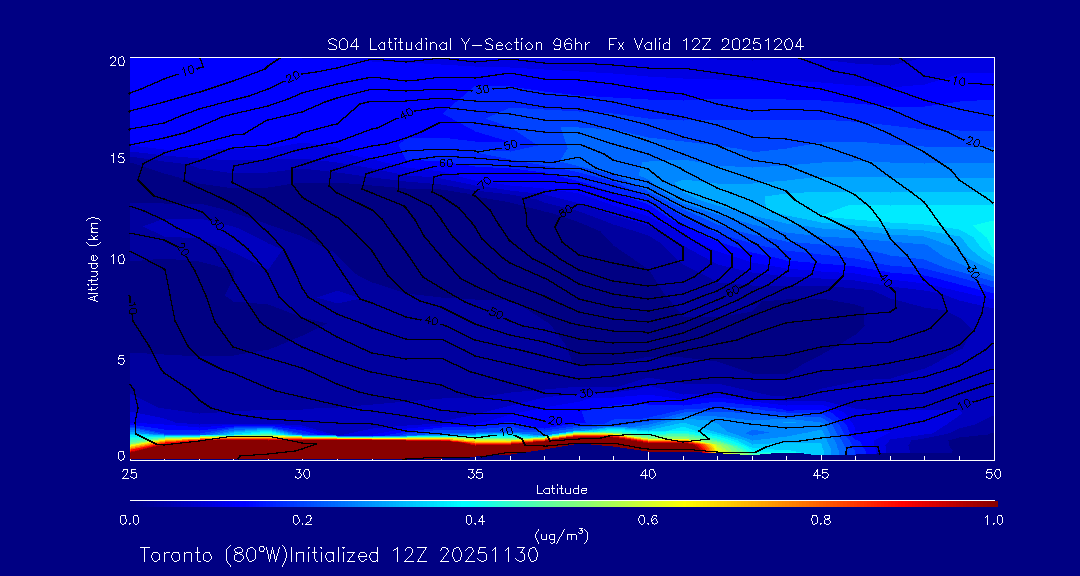The image size is (1080, 576).
Task: Click the 0.2 tick label under the colorbar
Action: tap(302, 520)
